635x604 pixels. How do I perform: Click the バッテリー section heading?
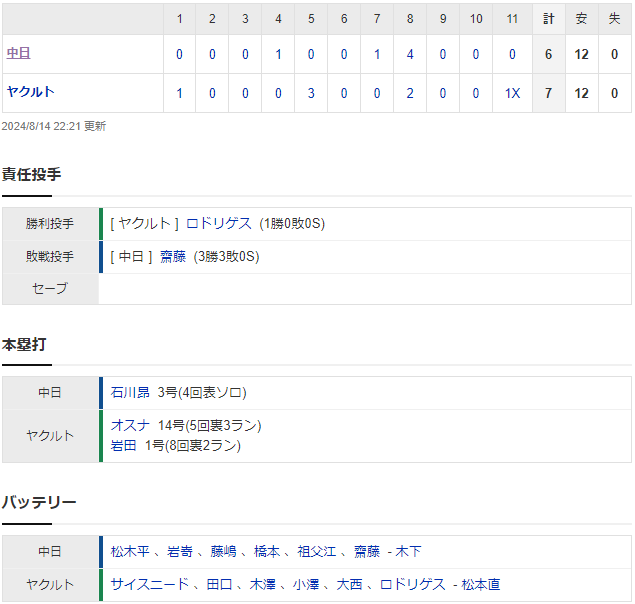click(x=39, y=503)
